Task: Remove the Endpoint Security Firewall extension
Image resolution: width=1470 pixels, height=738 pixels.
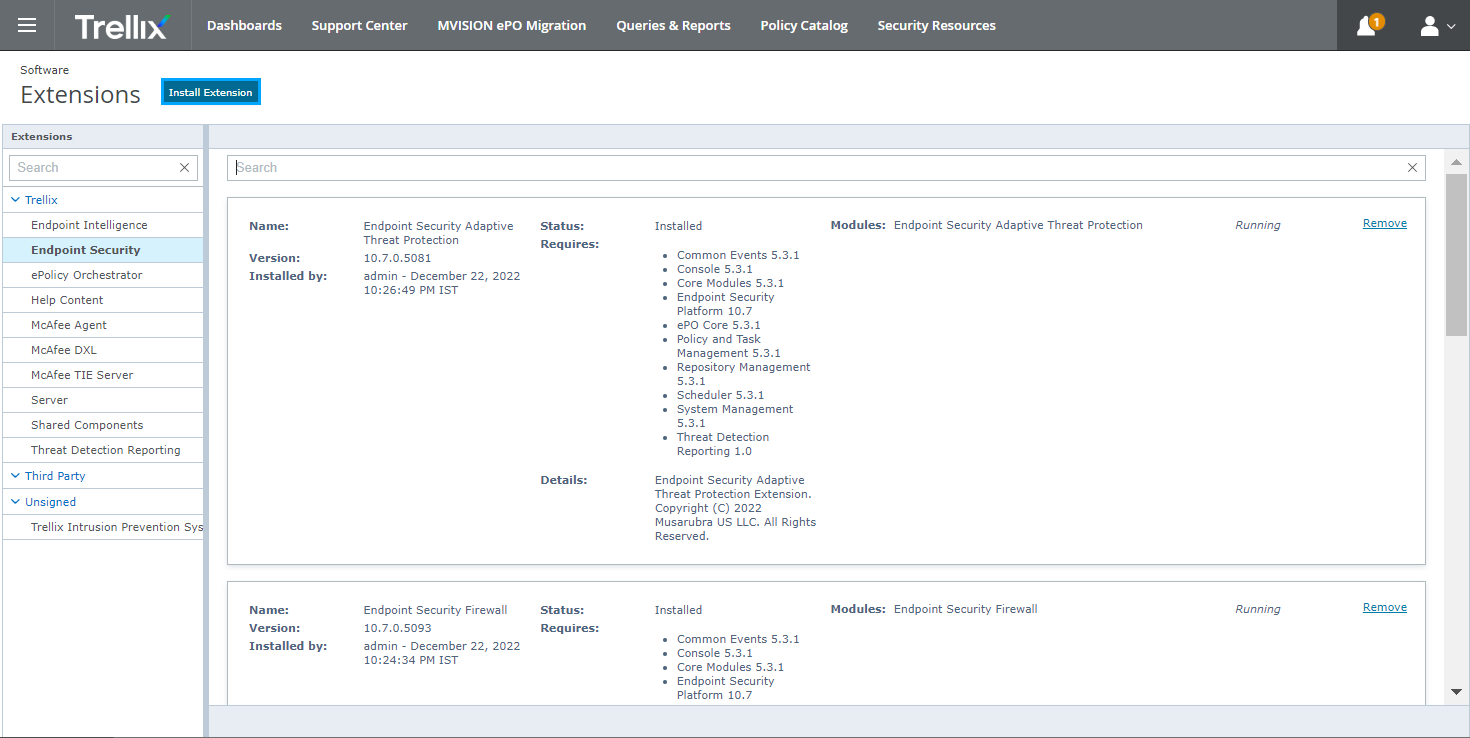Action: tap(1384, 608)
